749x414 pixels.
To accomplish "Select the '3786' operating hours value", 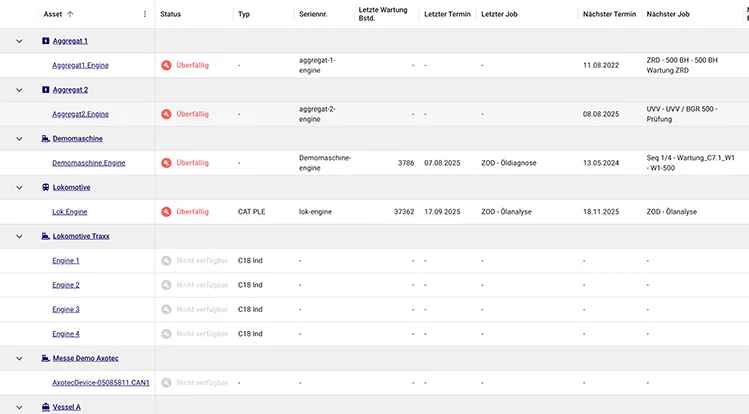I will coord(406,163).
